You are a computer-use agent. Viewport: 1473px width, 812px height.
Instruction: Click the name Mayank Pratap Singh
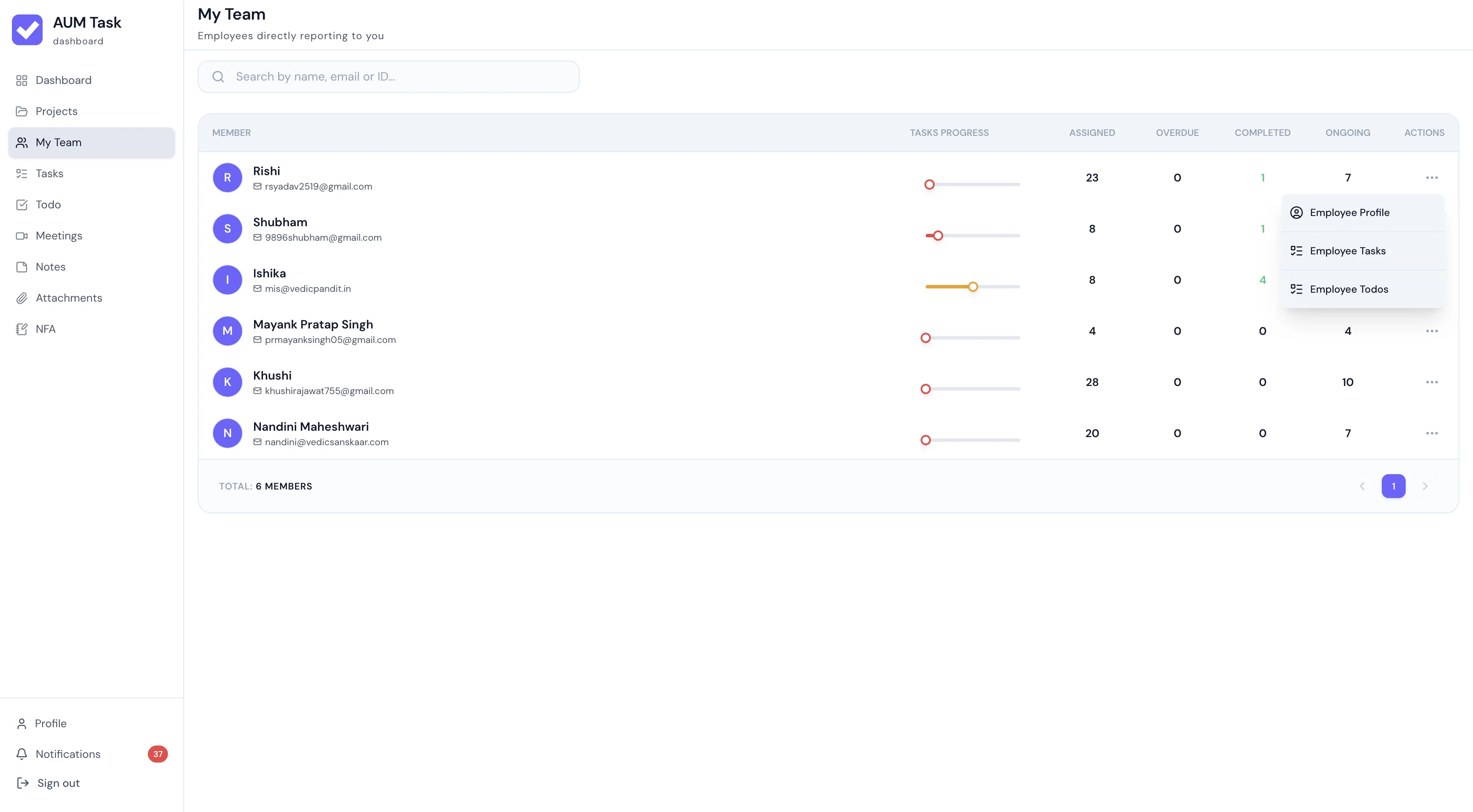tap(313, 325)
